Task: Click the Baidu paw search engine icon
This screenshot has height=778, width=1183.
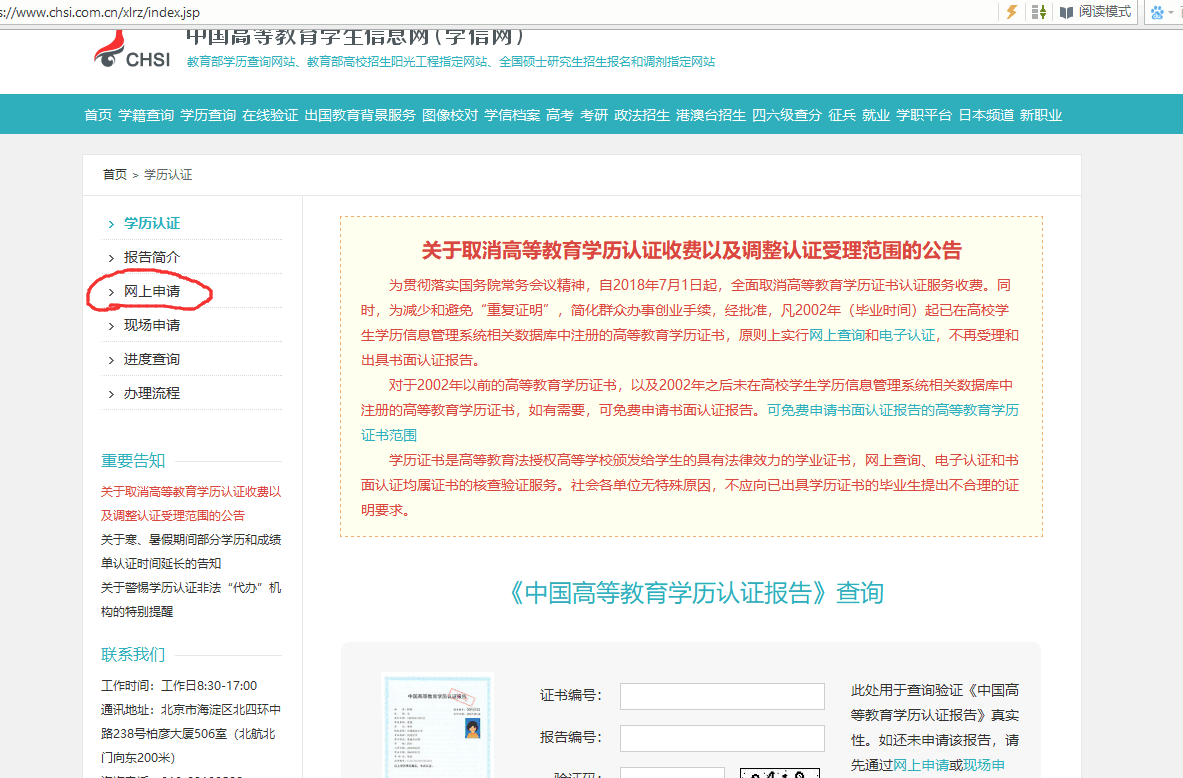Action: coord(1157,12)
